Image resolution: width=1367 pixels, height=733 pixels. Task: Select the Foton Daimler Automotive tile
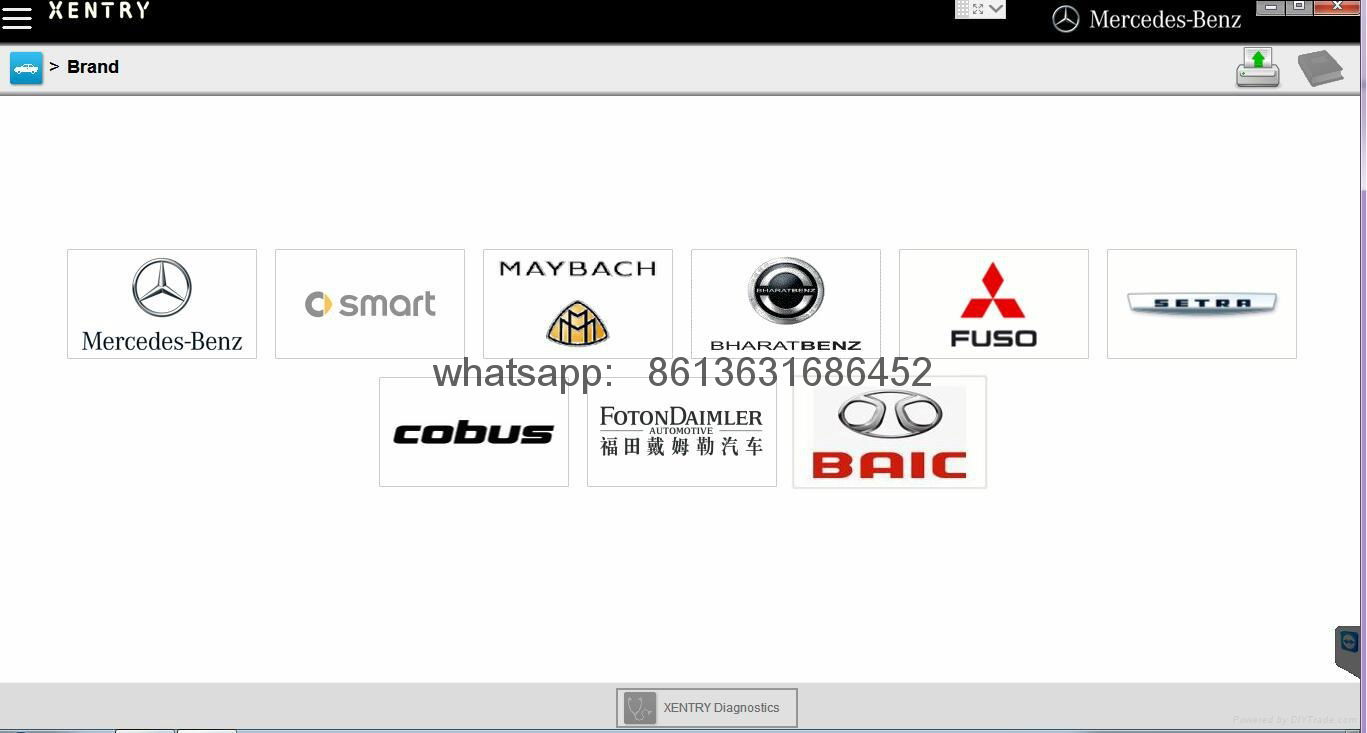point(682,432)
